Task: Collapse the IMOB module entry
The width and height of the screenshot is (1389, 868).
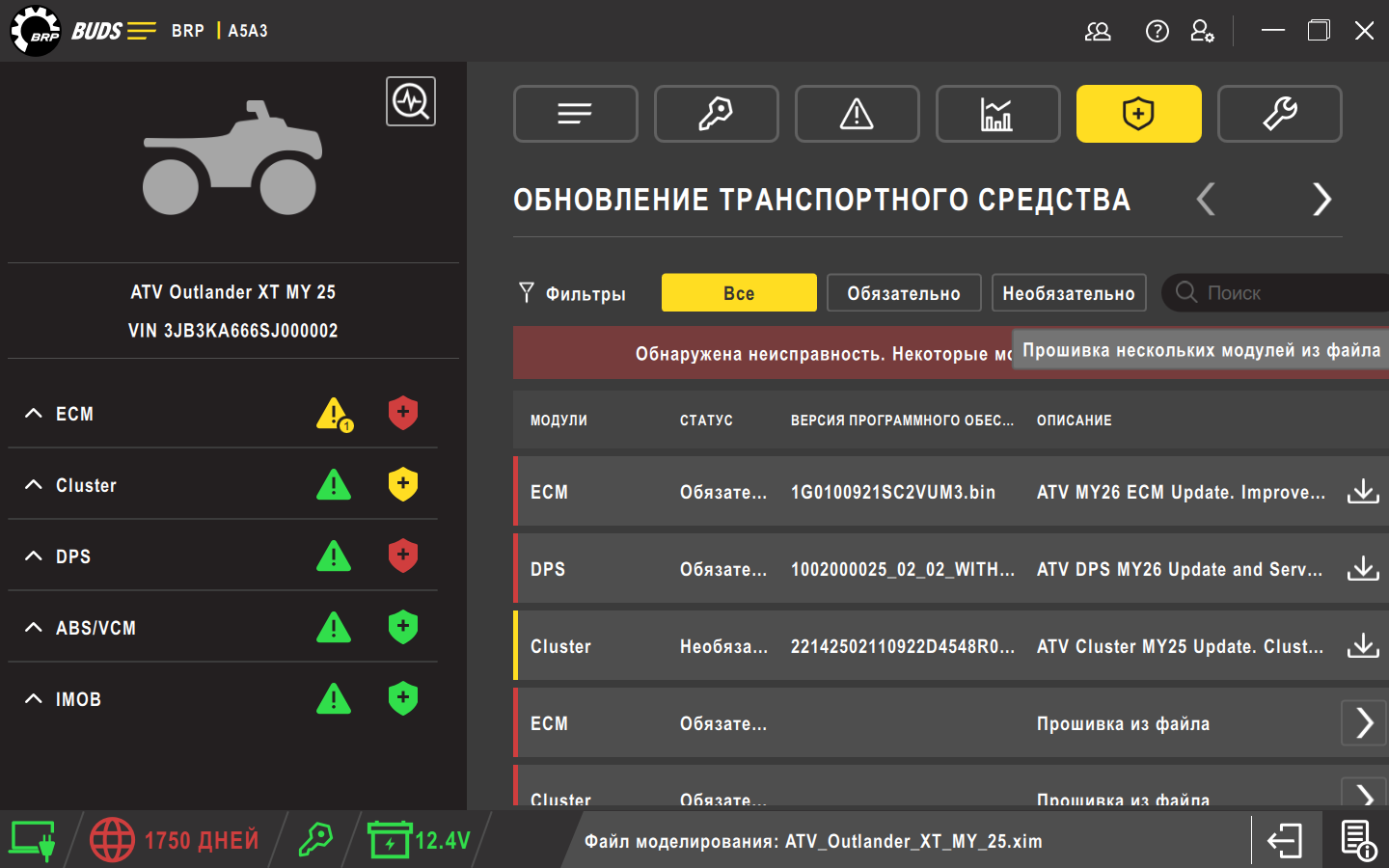Action: click(34, 698)
